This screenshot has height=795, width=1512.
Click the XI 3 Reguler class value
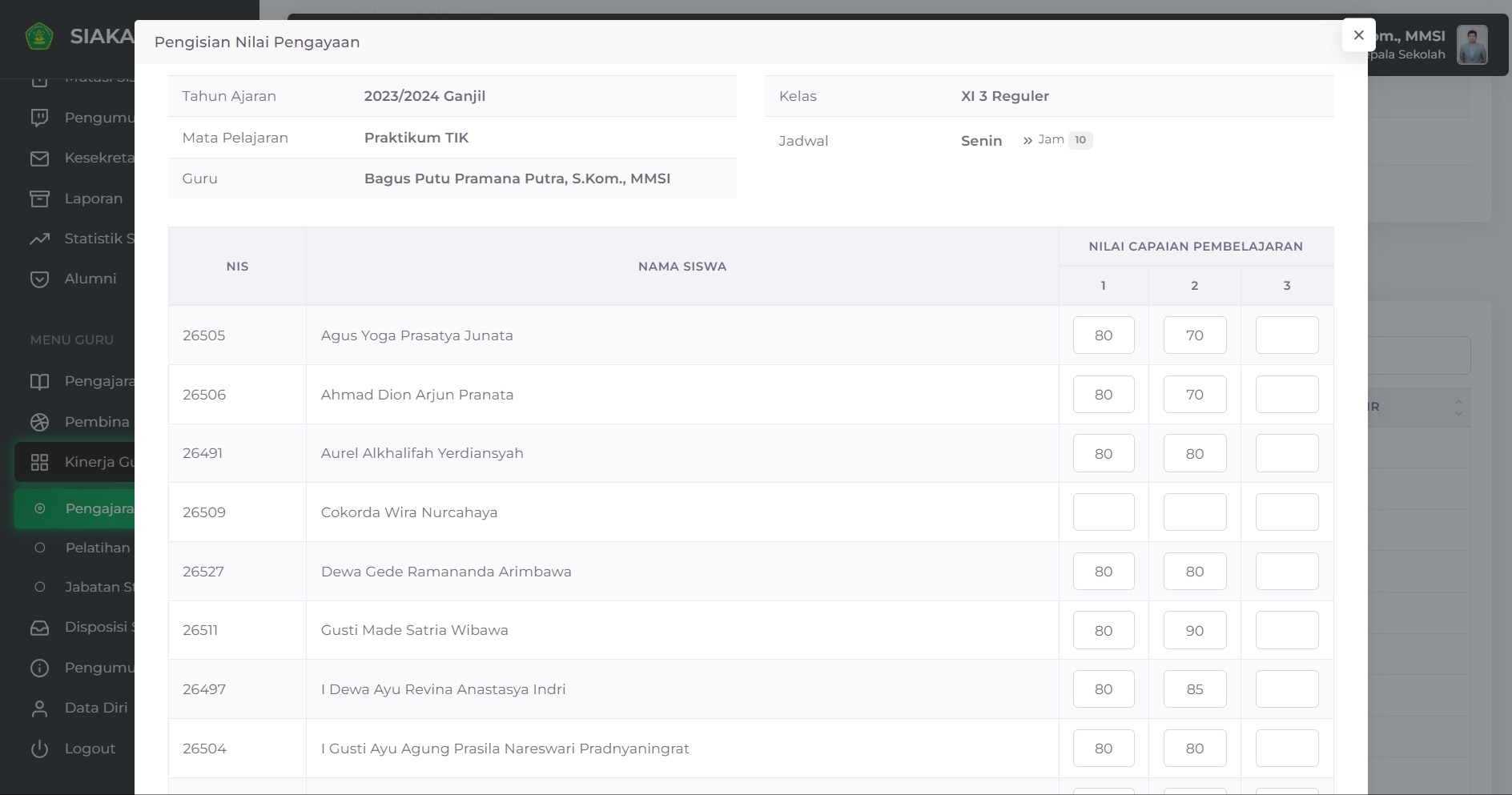click(1005, 96)
